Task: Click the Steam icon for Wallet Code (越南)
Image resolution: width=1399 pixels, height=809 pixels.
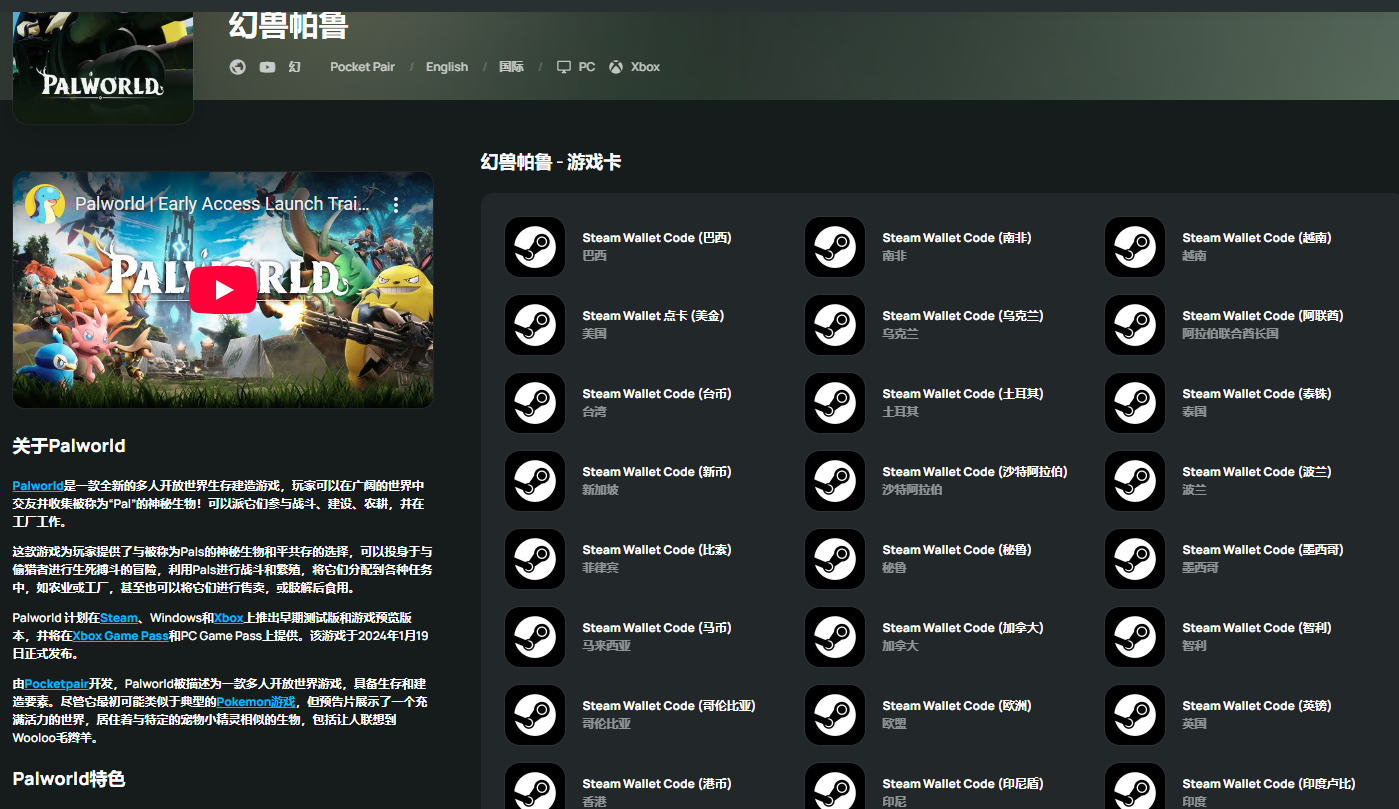Action: pyautogui.click(x=1135, y=247)
